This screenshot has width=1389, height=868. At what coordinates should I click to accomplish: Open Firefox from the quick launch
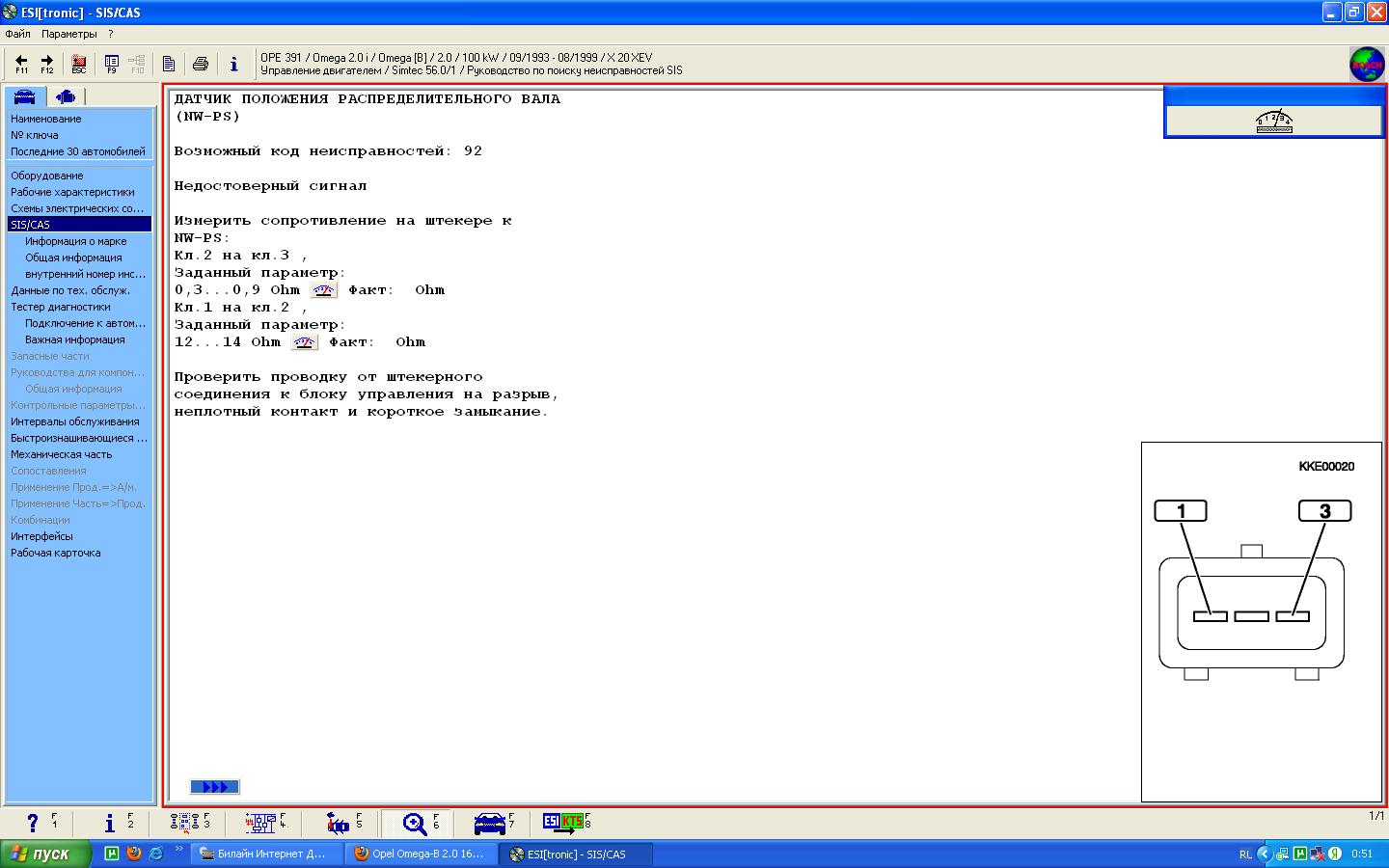coord(134,854)
